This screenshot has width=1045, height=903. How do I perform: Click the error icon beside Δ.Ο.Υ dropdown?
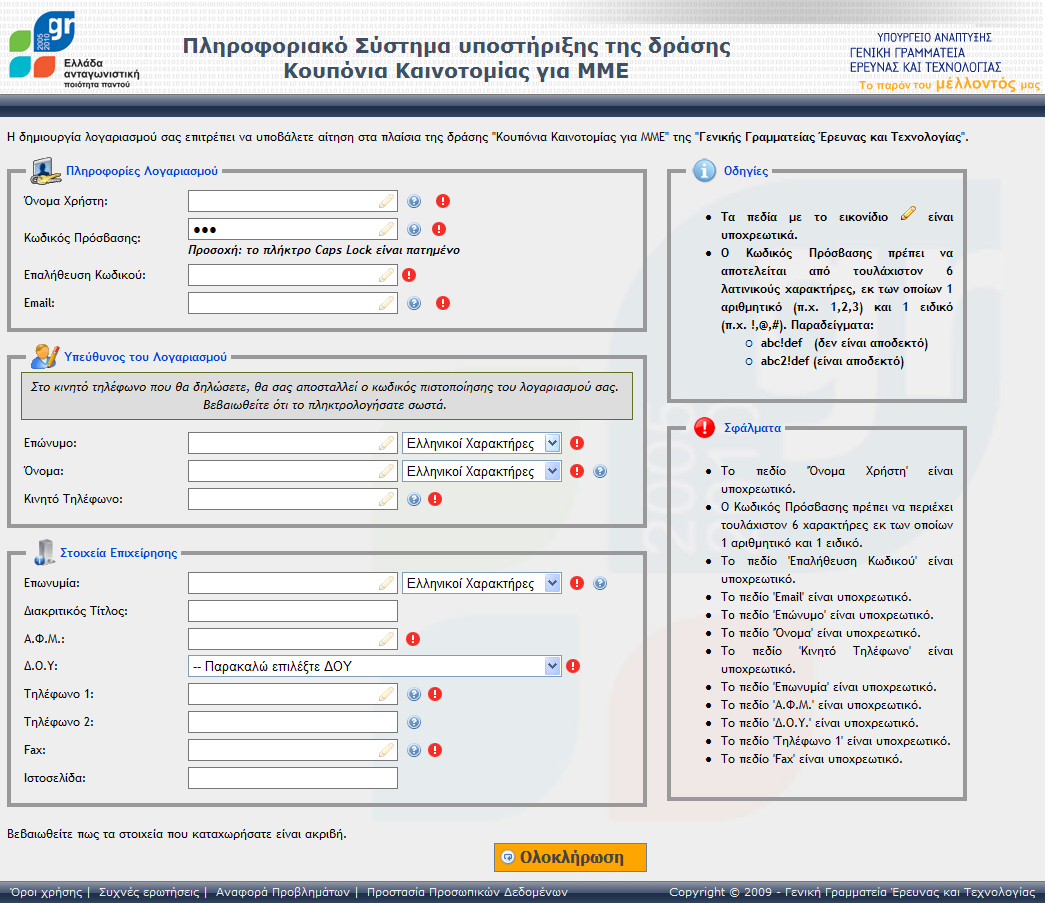tap(572, 666)
